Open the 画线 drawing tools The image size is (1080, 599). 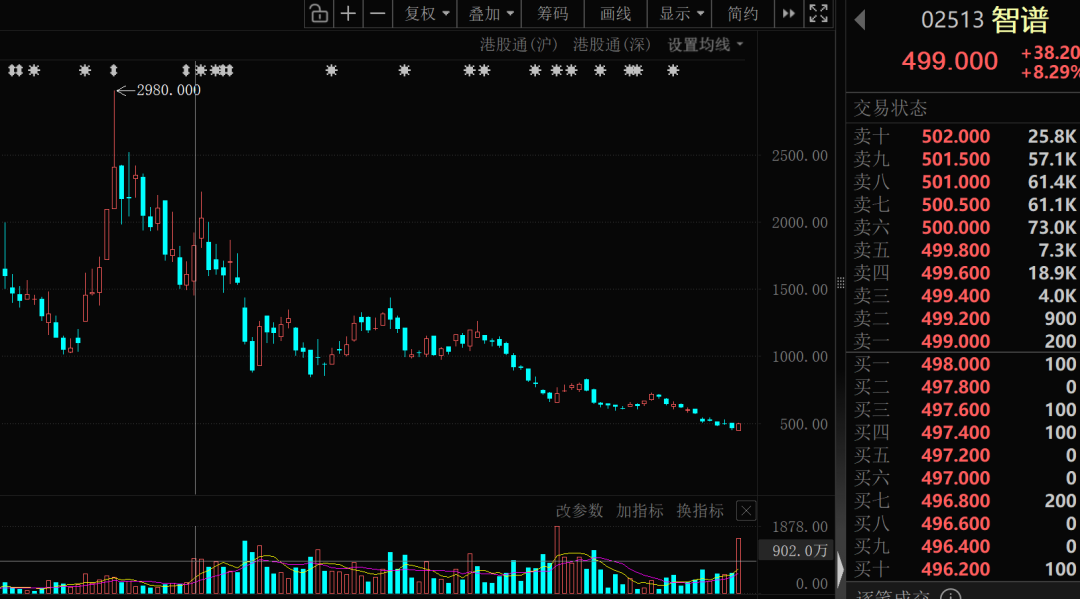tap(616, 14)
